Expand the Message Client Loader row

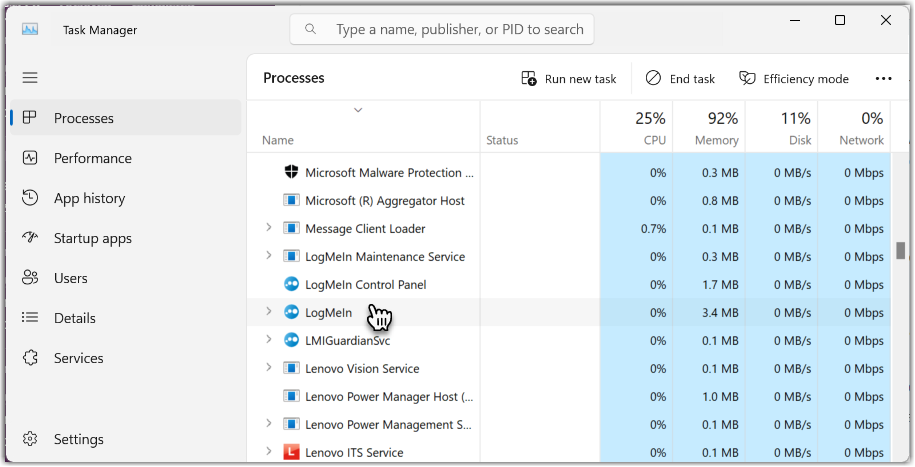[x=268, y=228]
